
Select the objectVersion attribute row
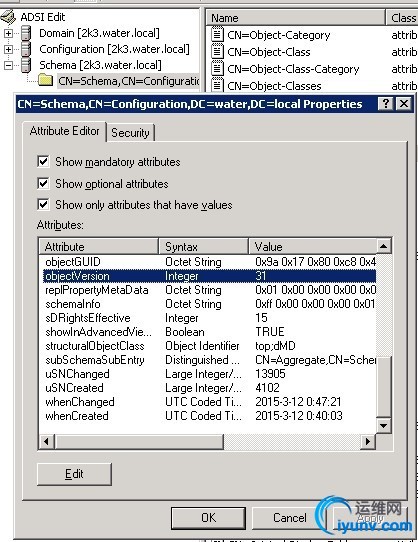[209, 276]
